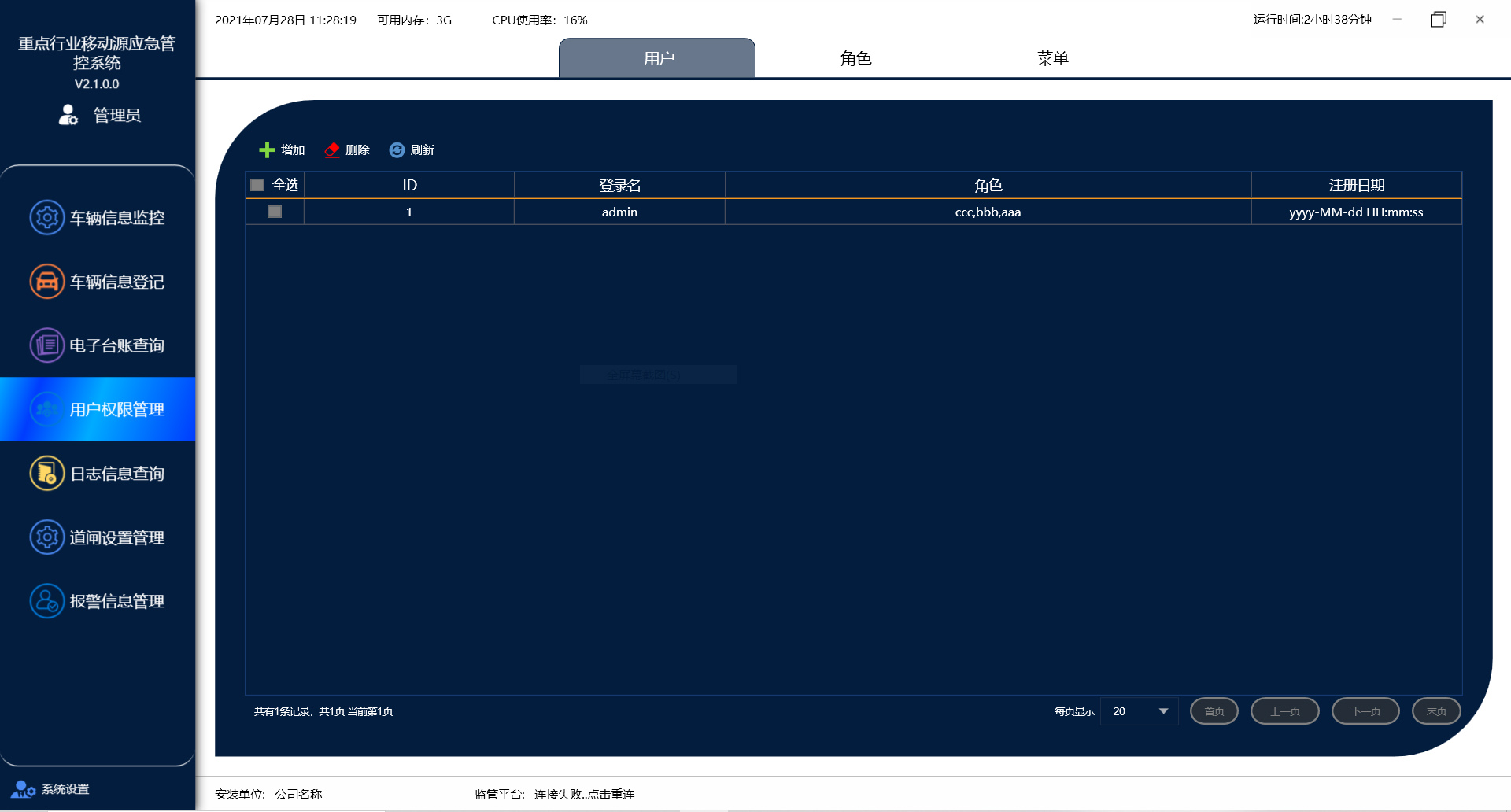Viewport: 1511px width, 812px height.
Task: Open 车辆信息登记 via the orange car icon
Action: pos(47,282)
